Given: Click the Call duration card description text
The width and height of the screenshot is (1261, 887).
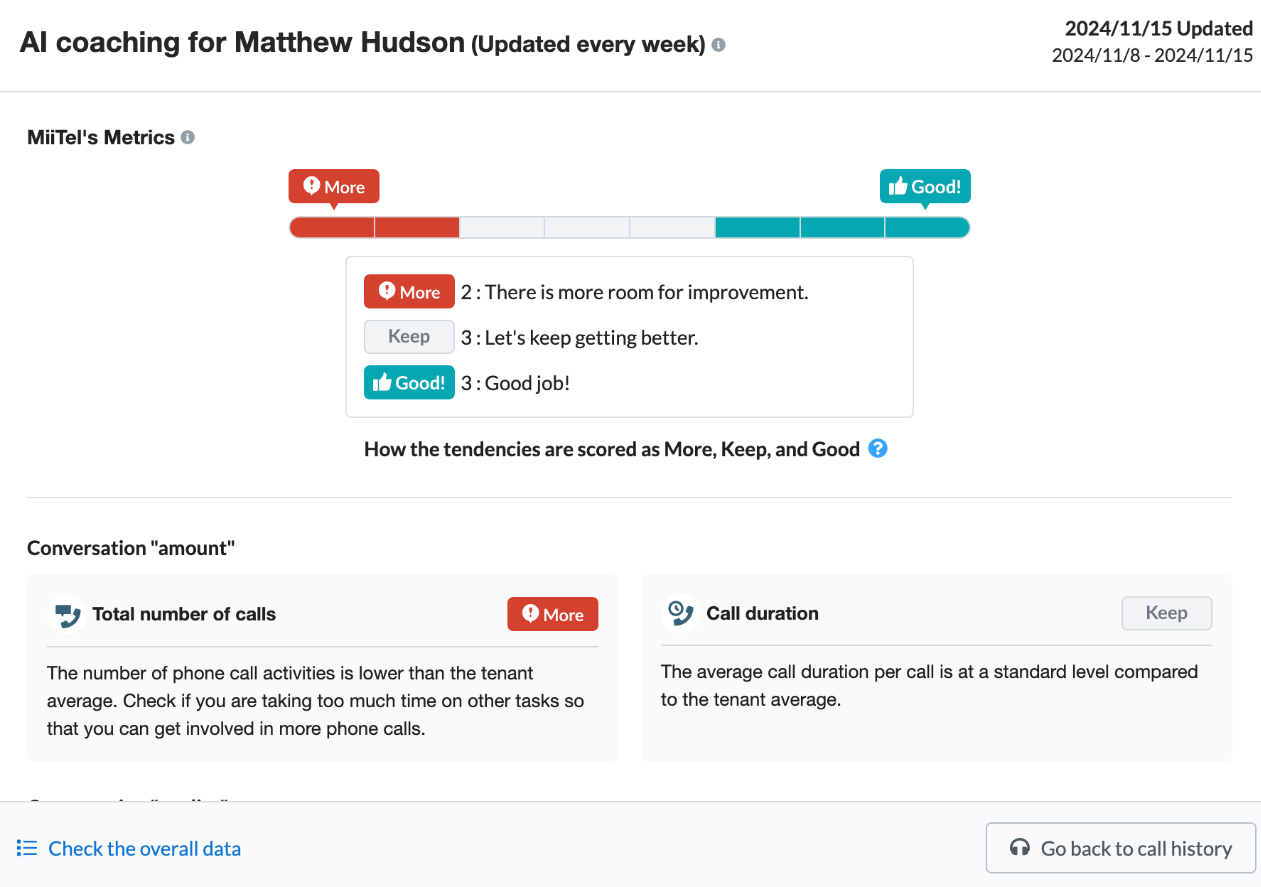Looking at the screenshot, I should [x=929, y=685].
